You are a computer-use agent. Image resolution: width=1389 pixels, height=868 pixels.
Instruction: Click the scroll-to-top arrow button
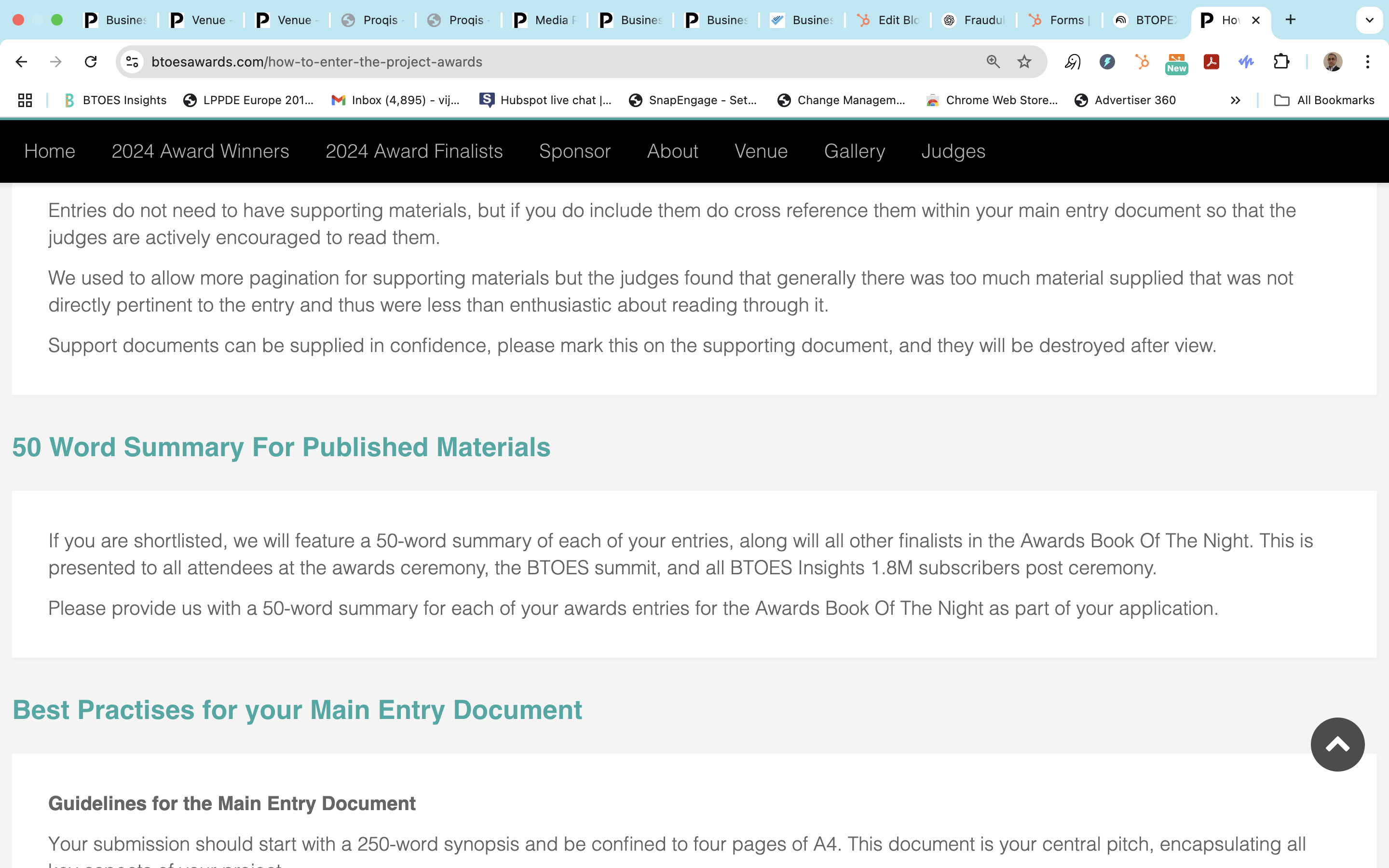pyautogui.click(x=1337, y=745)
